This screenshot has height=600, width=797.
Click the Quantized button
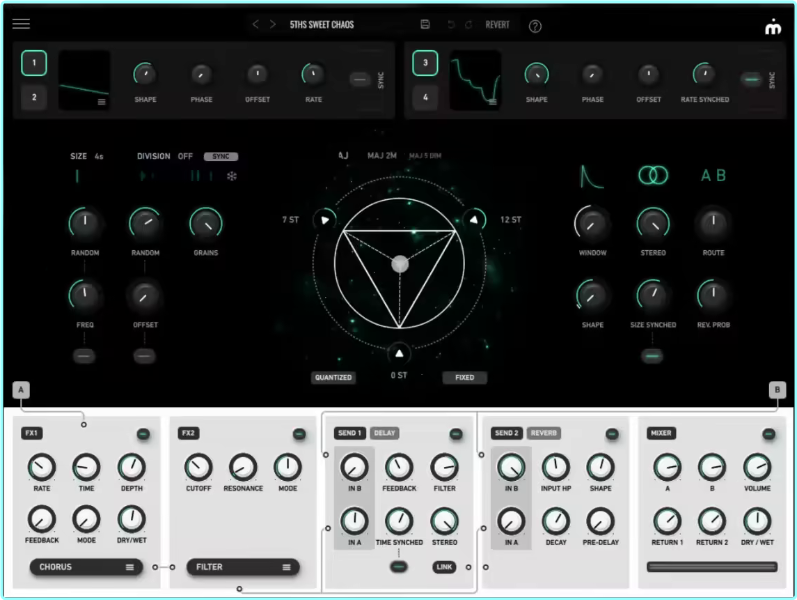pos(332,378)
